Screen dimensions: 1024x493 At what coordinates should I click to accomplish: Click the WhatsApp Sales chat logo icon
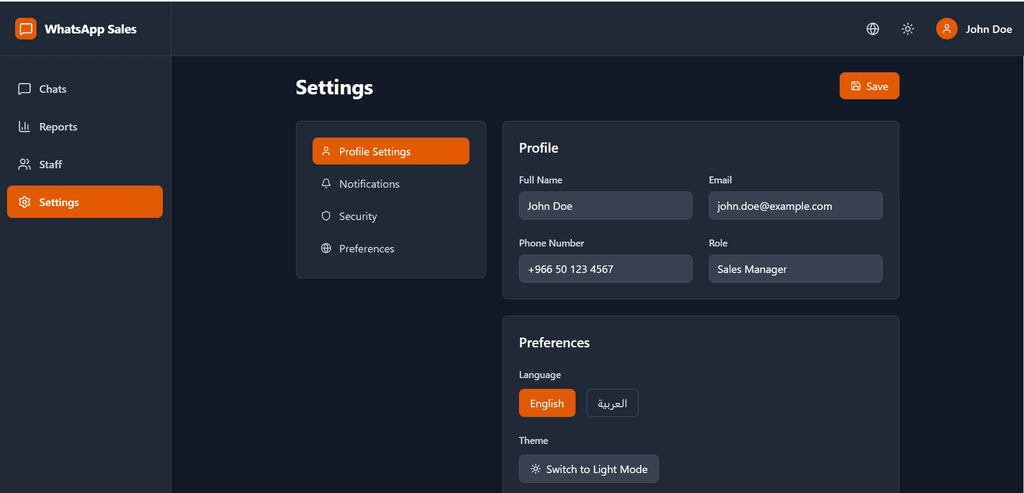tap(25, 29)
